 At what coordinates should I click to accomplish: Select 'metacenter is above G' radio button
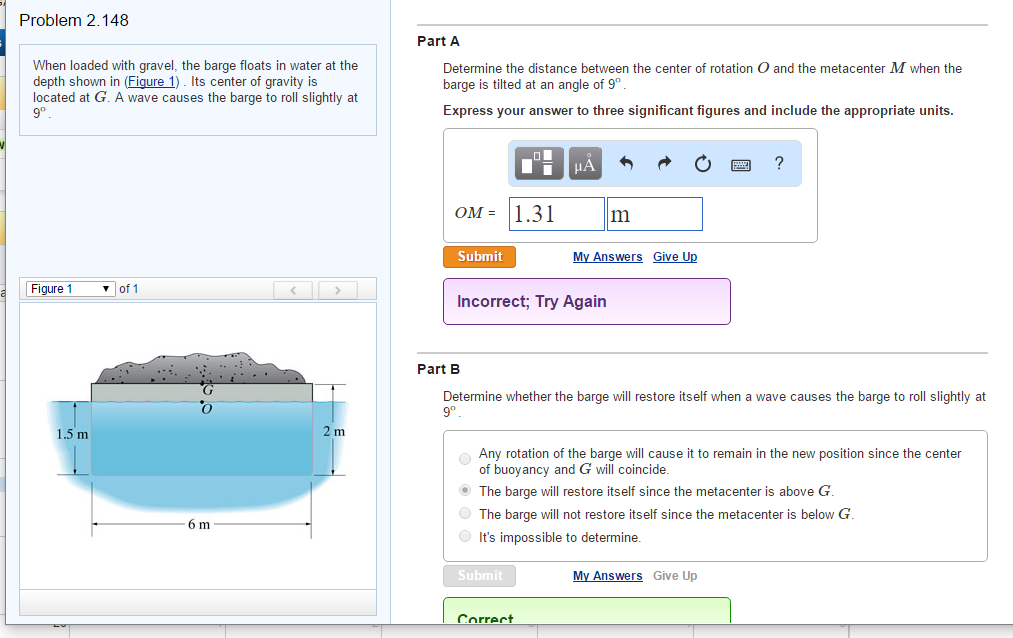pos(465,491)
